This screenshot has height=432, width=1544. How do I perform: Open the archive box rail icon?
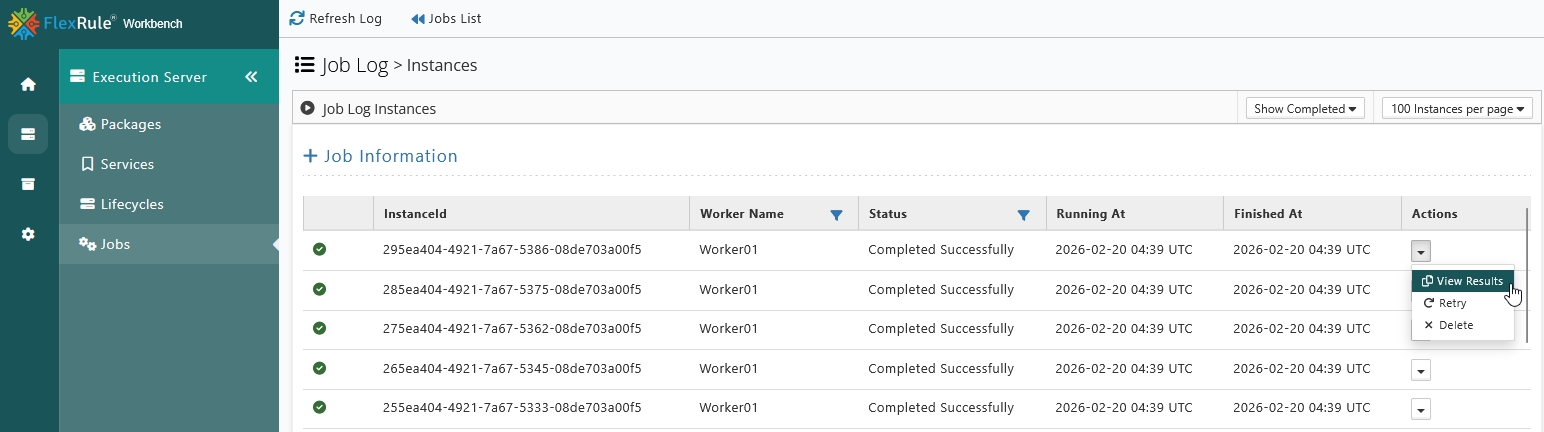point(28,184)
